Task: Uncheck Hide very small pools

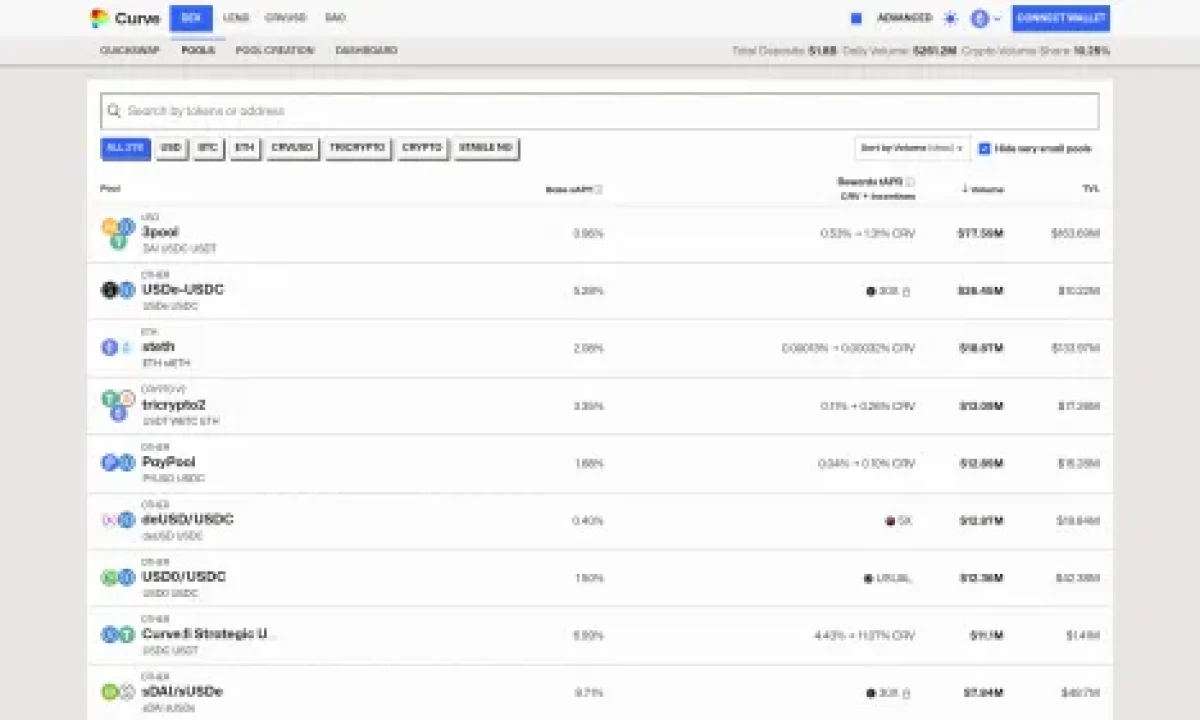Action: pyautogui.click(x=985, y=148)
